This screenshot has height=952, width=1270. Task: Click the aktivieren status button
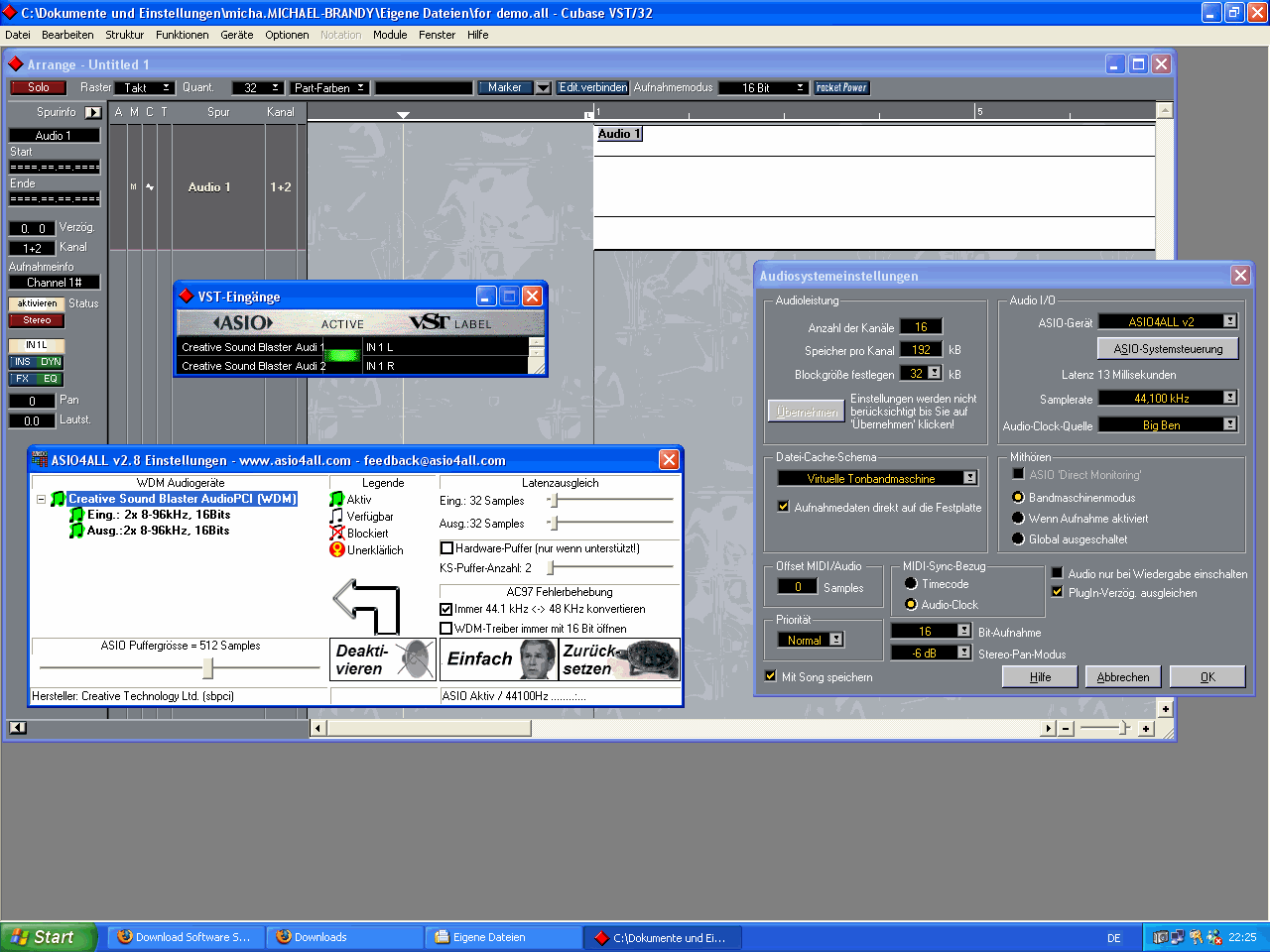[x=37, y=303]
